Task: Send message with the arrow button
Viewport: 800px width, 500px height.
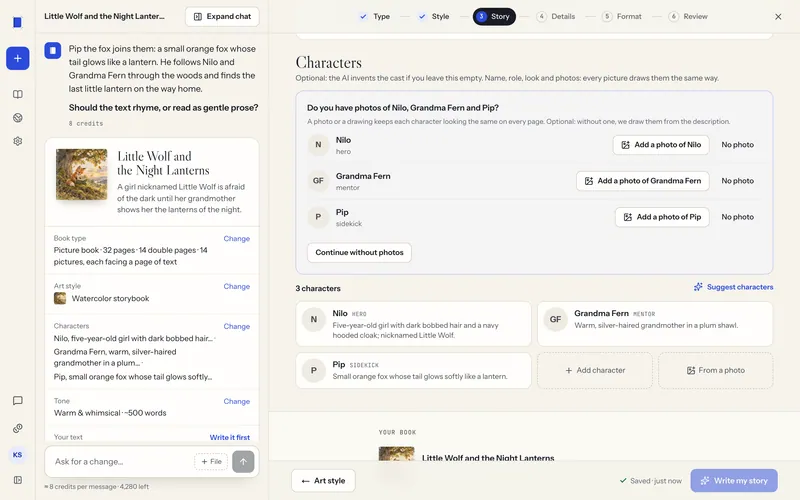Action: point(243,462)
